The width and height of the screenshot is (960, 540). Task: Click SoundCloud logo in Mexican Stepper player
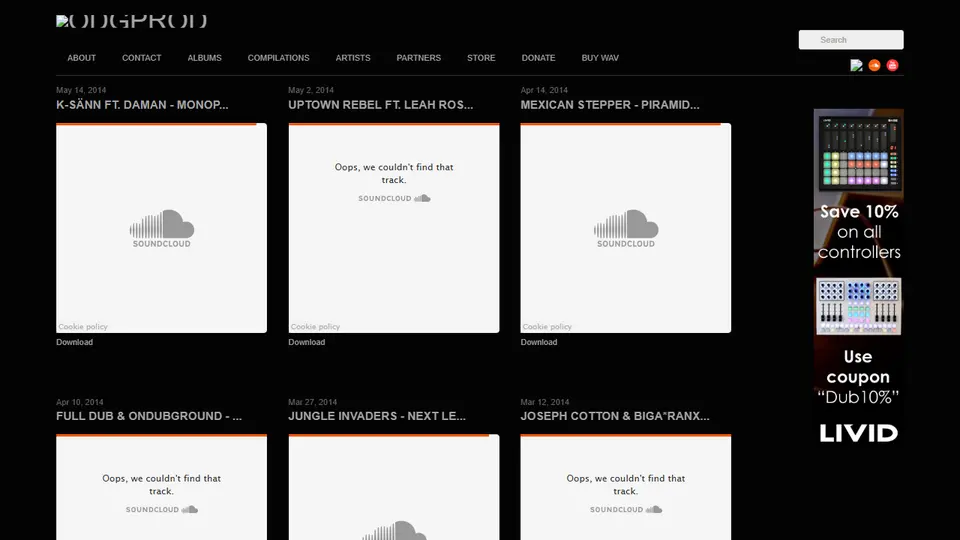(626, 228)
